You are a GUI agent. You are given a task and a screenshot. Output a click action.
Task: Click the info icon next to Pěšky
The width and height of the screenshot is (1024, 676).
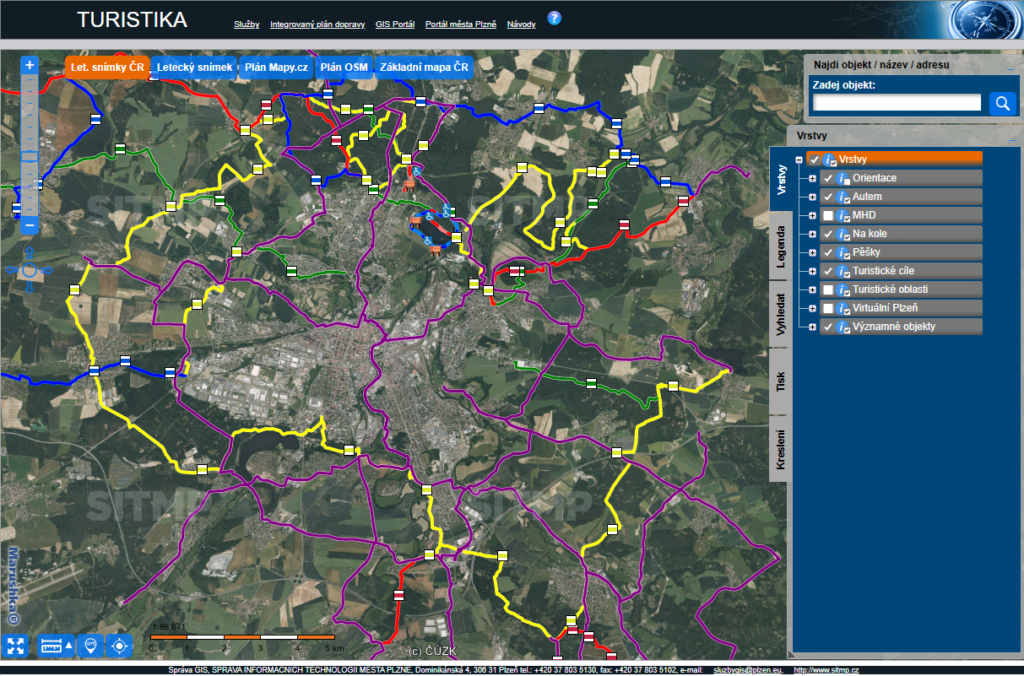pos(843,253)
